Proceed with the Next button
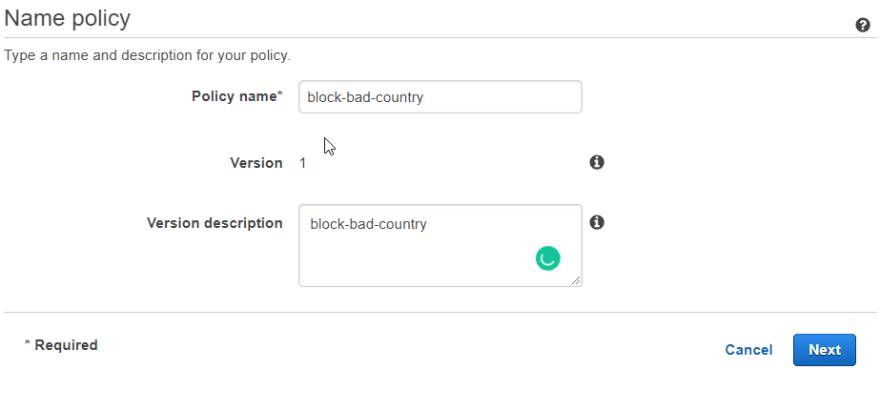The height and width of the screenshot is (411, 880). click(x=824, y=350)
